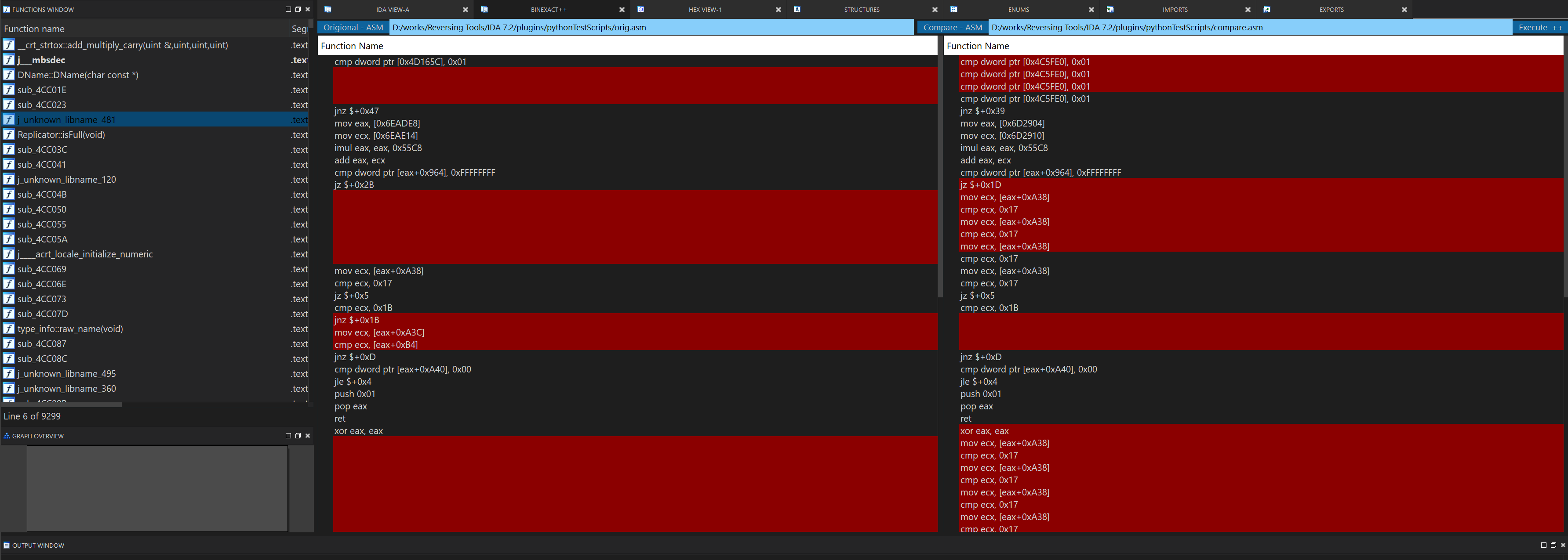Click the IDA View-A tab icon
Screen dimensions: 1568x560
pos(327,9)
